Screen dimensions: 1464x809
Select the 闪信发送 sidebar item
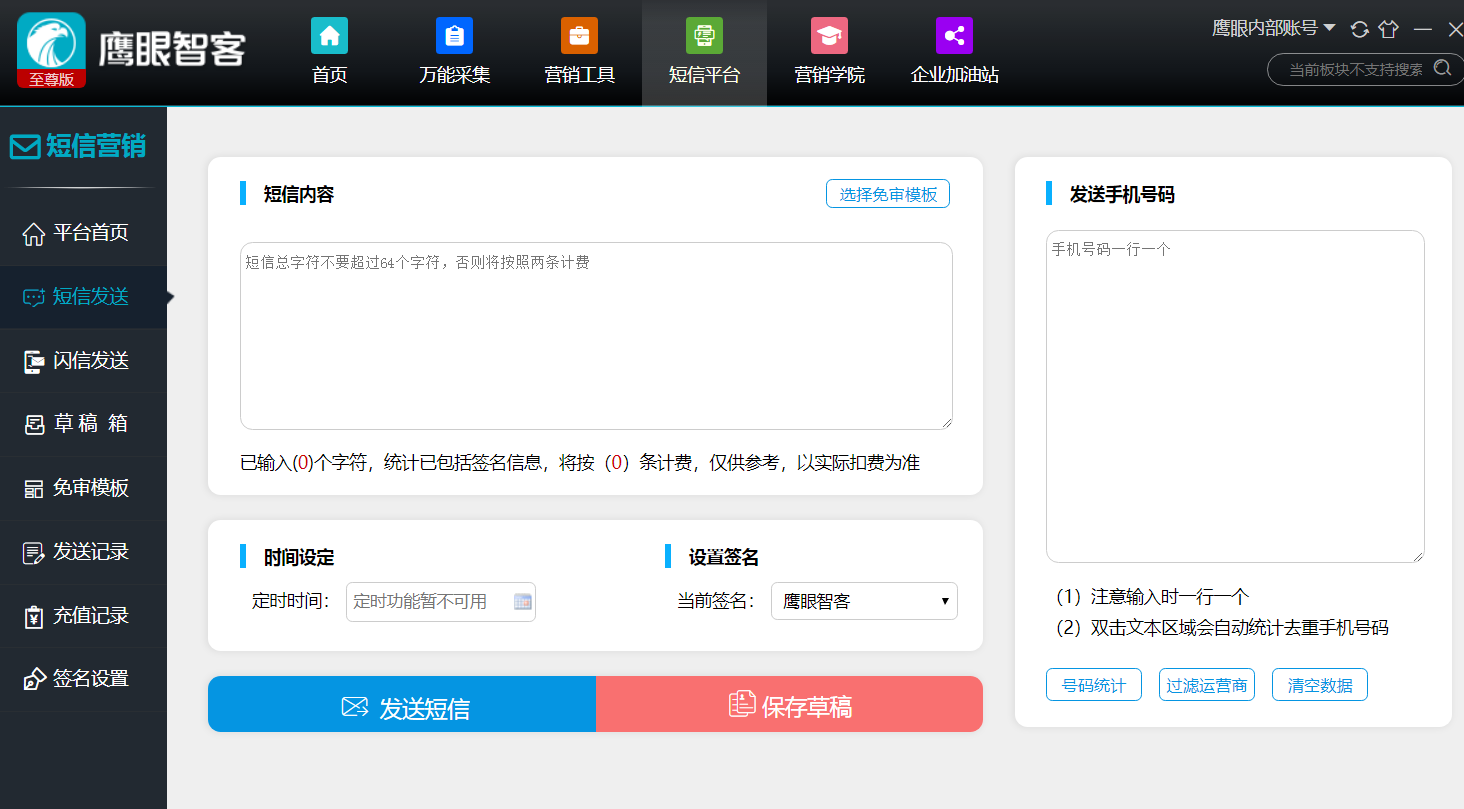point(83,361)
